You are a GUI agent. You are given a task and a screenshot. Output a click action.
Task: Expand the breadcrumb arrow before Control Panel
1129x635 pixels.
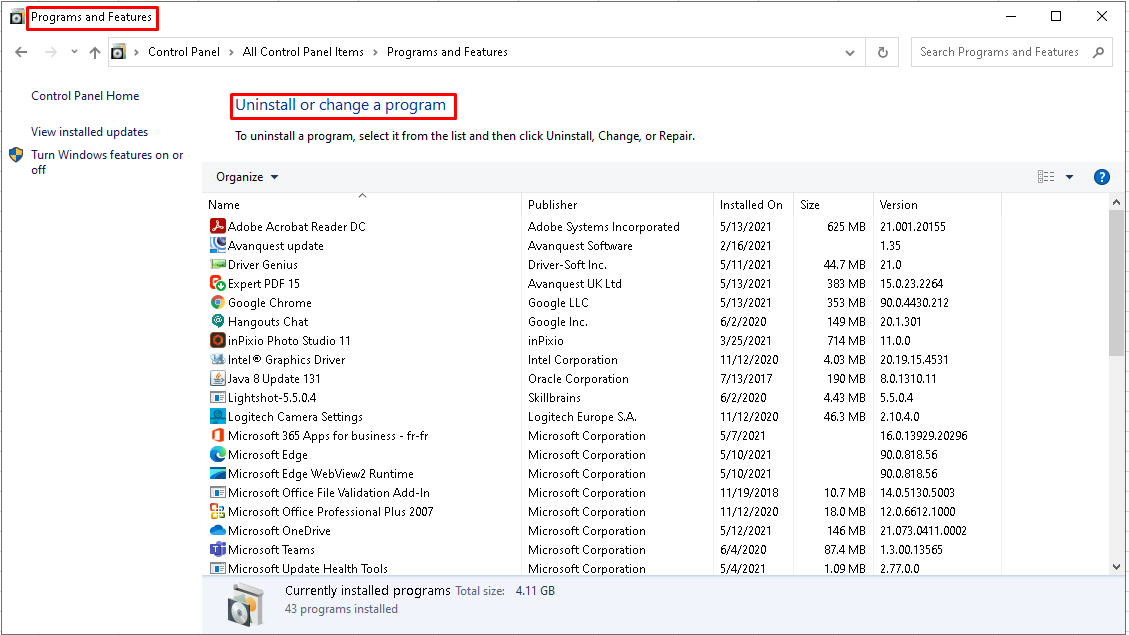click(136, 52)
